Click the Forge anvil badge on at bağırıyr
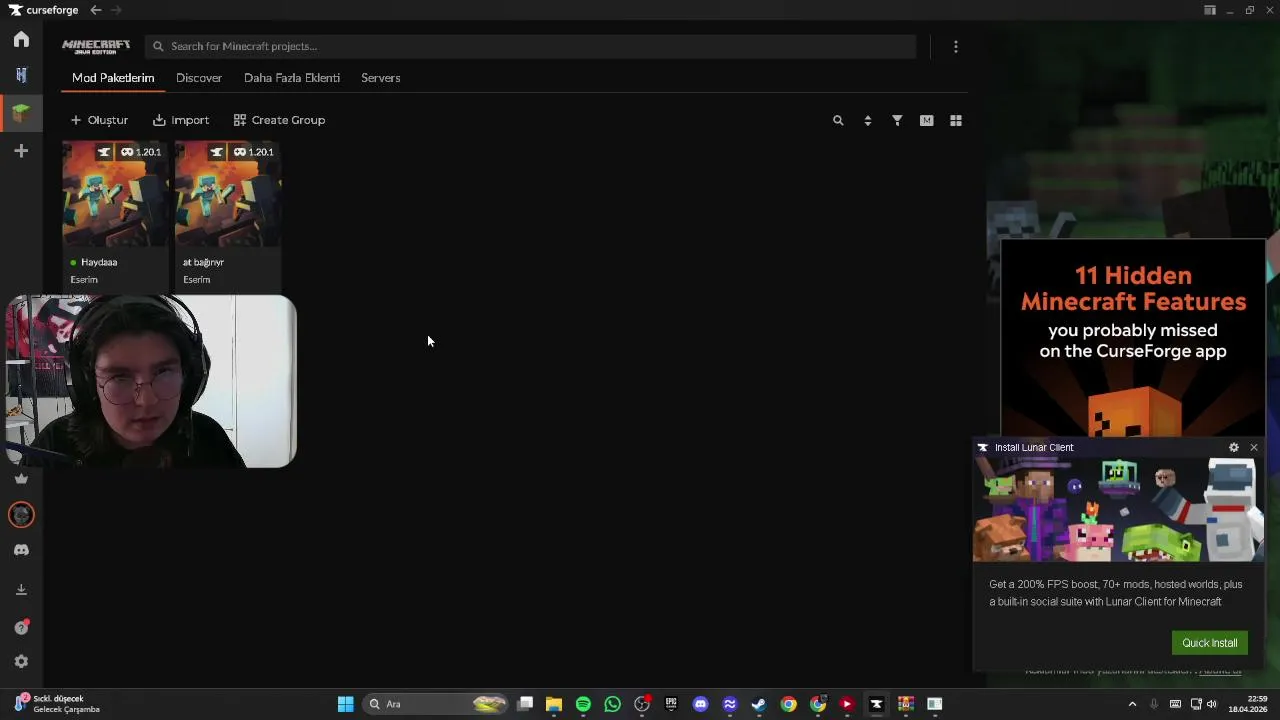 click(216, 152)
